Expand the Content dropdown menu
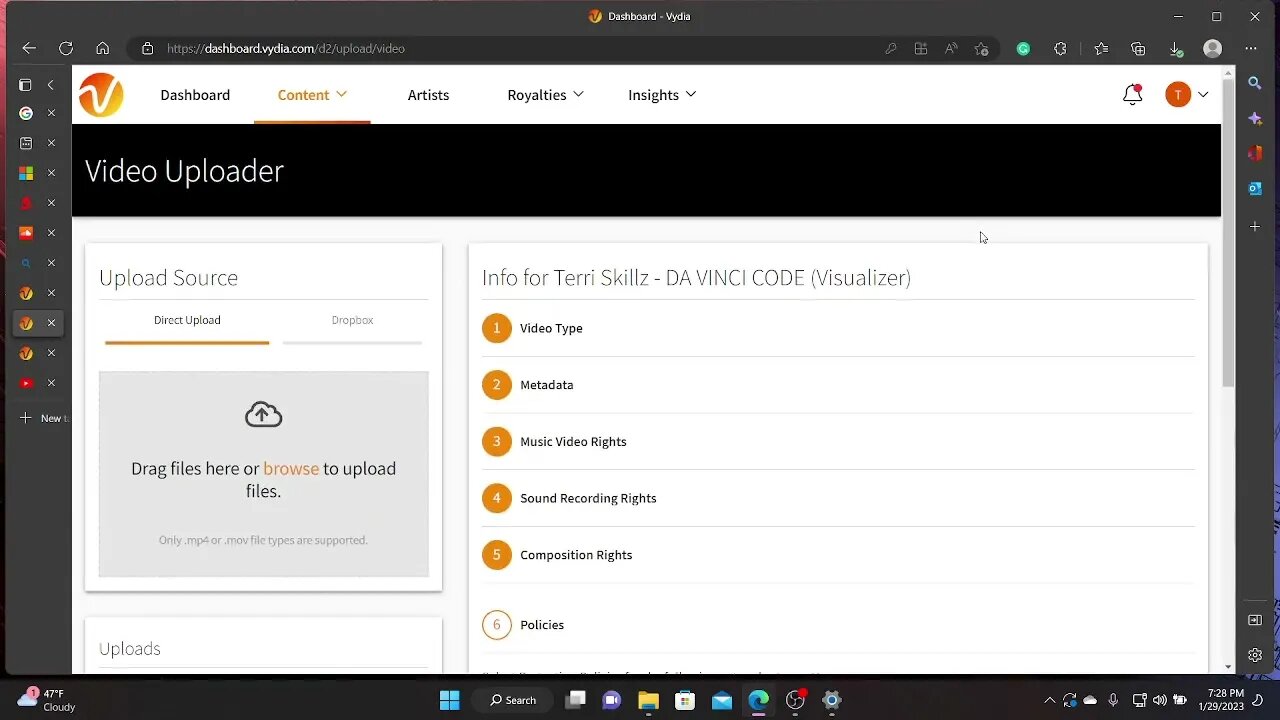 coord(312,95)
